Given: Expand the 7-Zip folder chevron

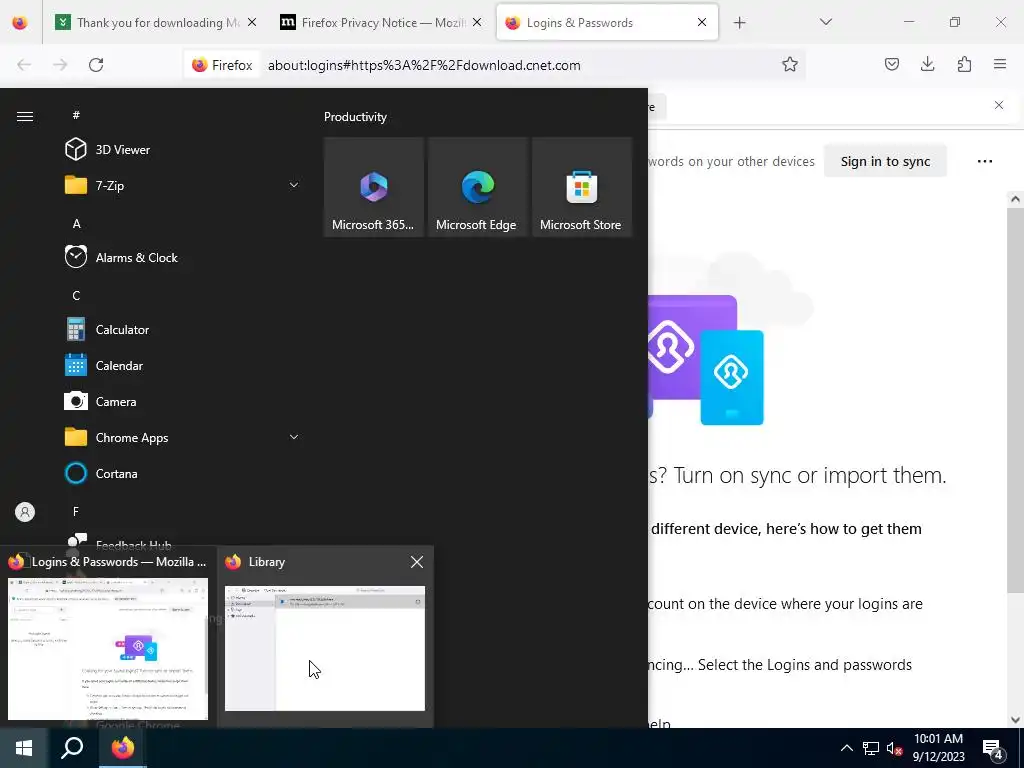Looking at the screenshot, I should point(294,185).
